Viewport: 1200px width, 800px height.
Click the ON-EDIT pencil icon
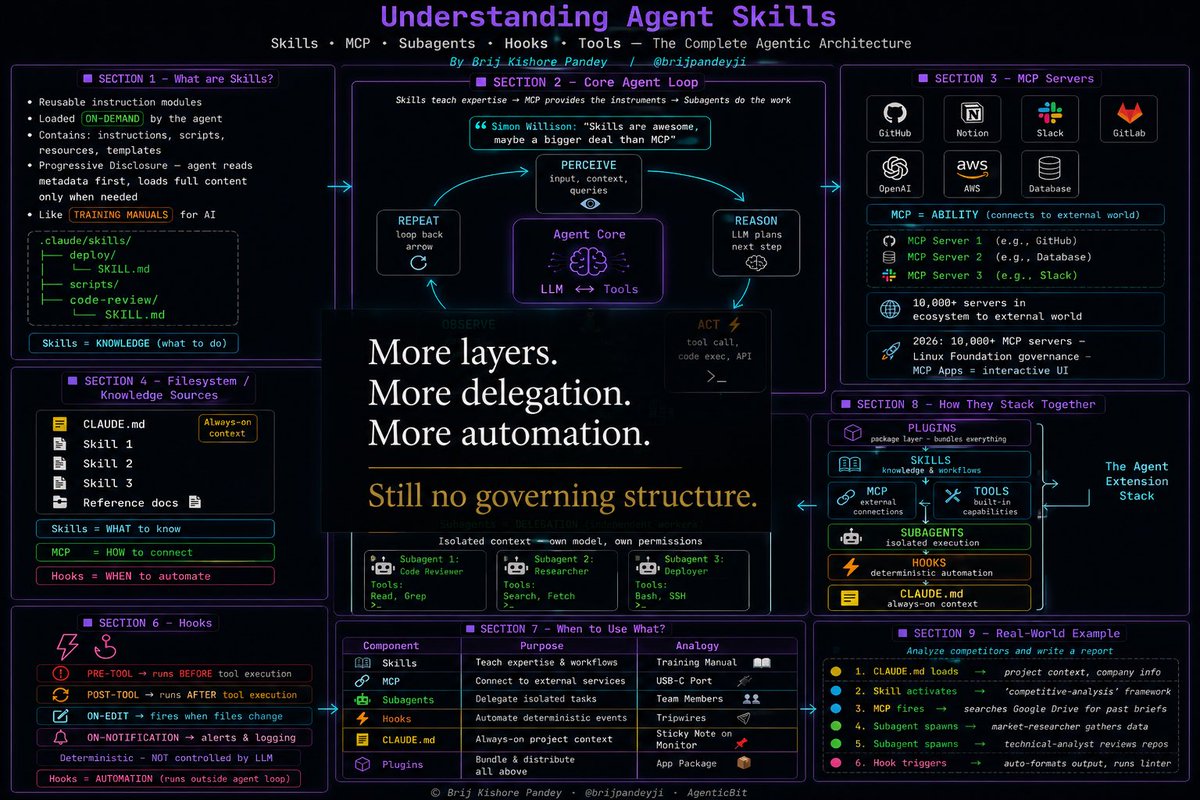pyautogui.click(x=60, y=716)
